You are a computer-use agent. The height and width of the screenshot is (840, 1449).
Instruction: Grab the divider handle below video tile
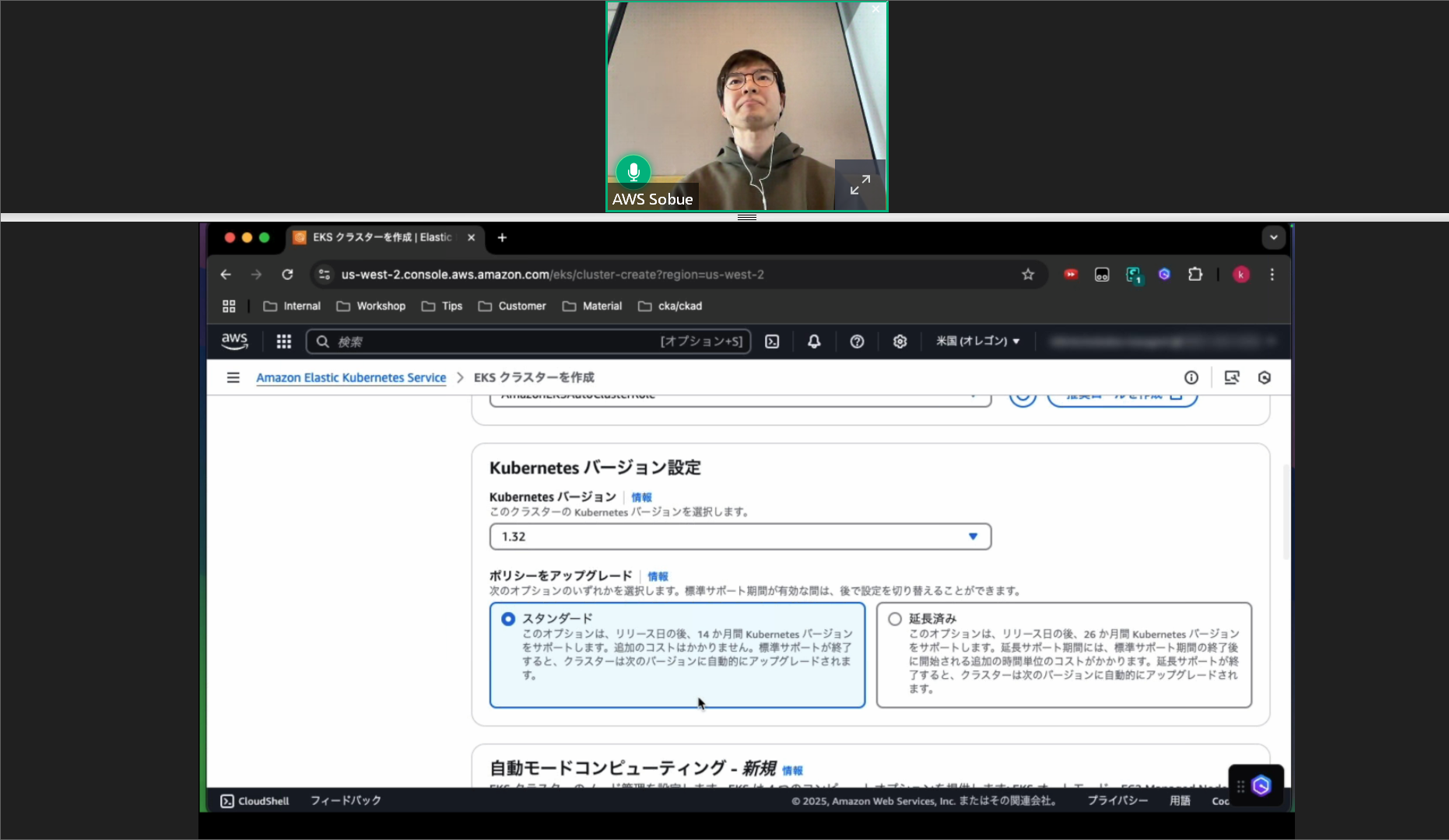747,217
